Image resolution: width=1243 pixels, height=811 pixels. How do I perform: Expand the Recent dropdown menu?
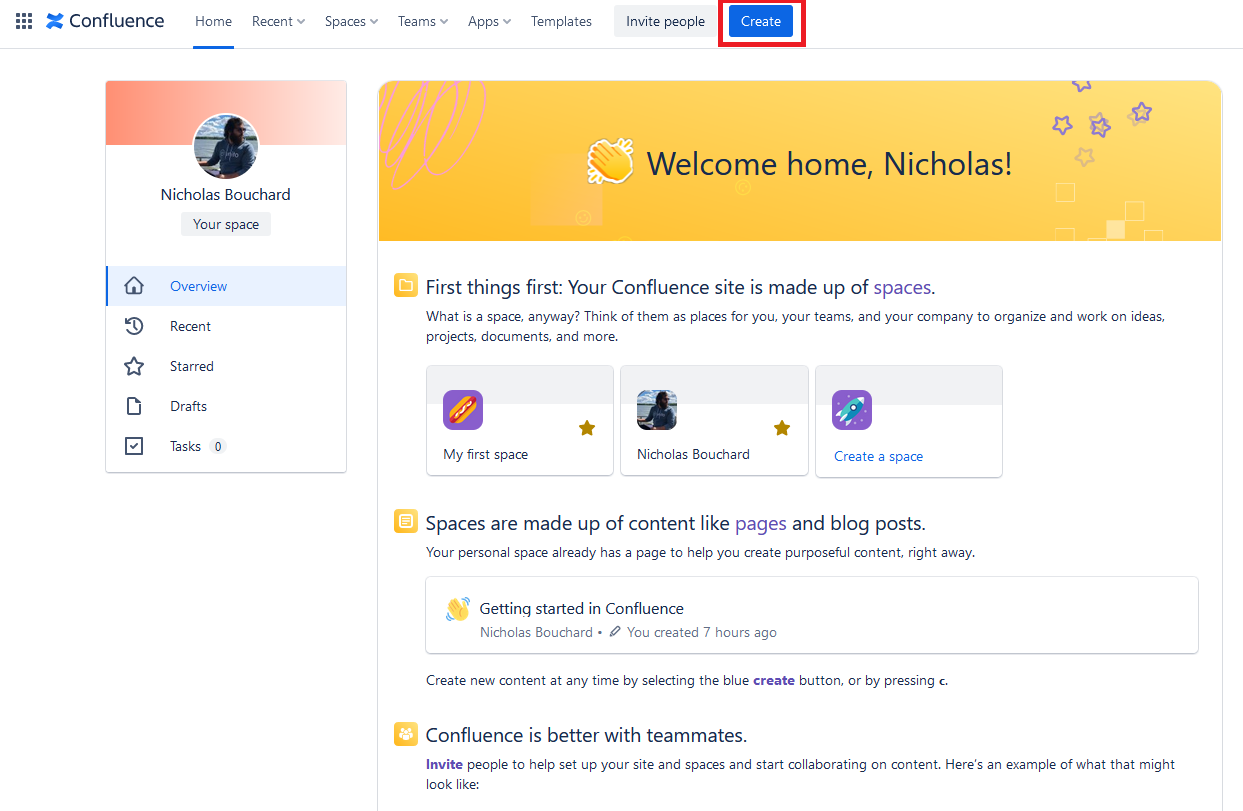278,21
